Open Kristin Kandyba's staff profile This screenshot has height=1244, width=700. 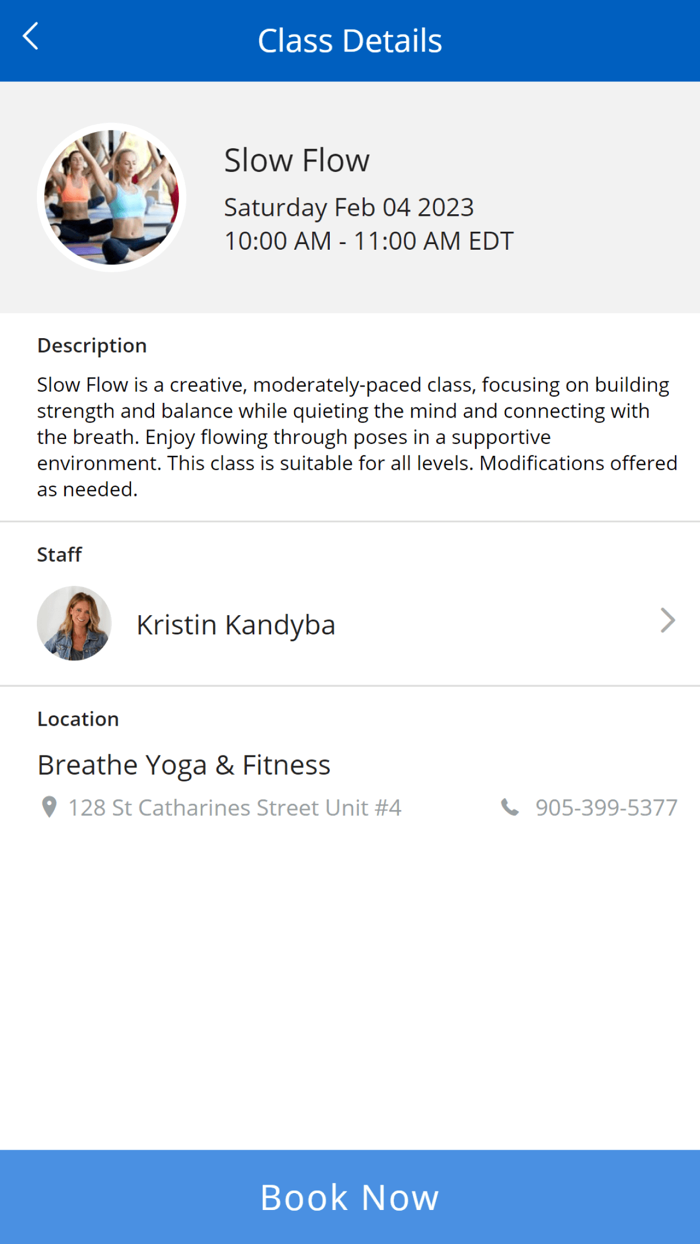click(235, 624)
